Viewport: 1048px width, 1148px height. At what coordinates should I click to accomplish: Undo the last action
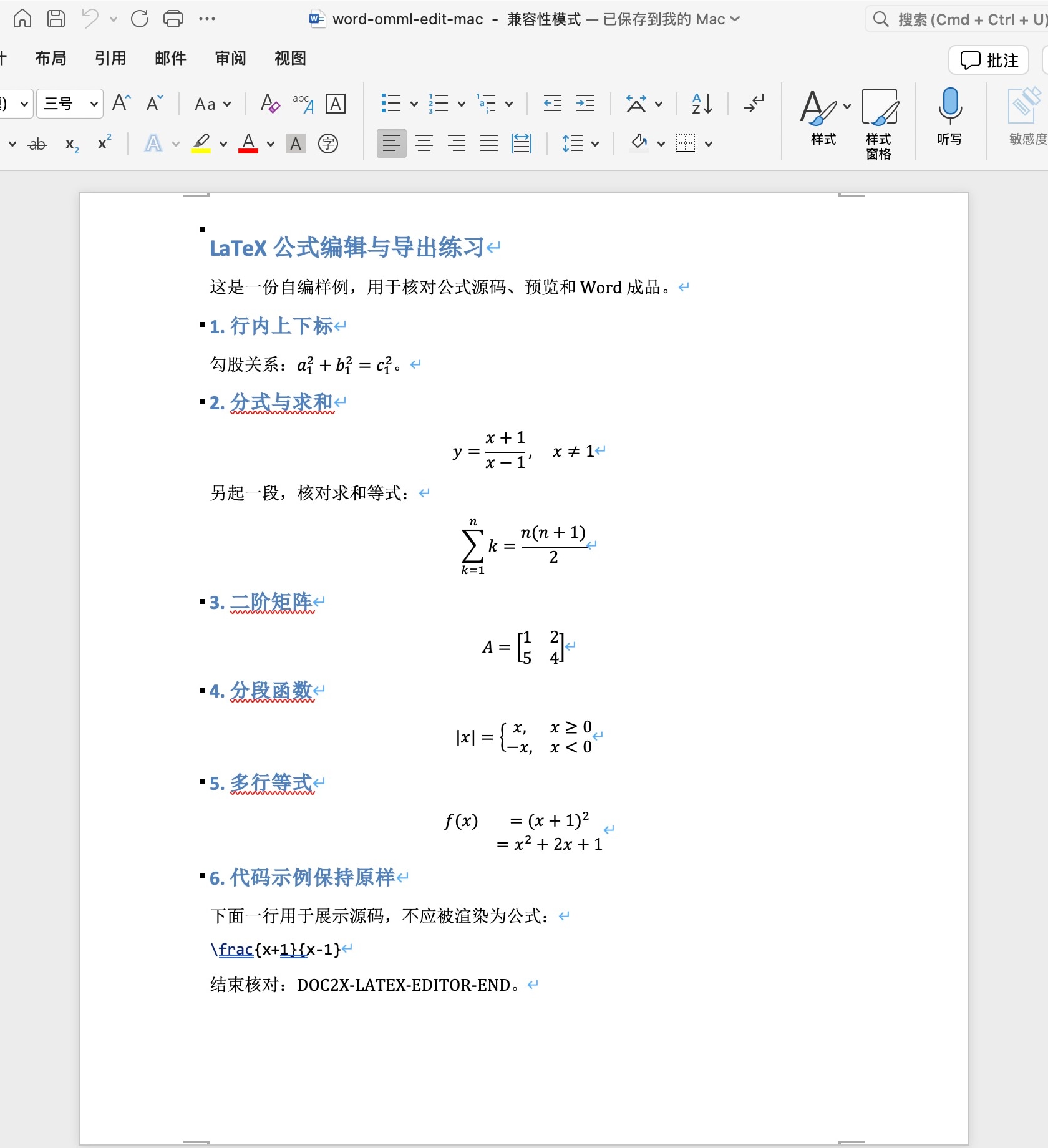pos(90,19)
